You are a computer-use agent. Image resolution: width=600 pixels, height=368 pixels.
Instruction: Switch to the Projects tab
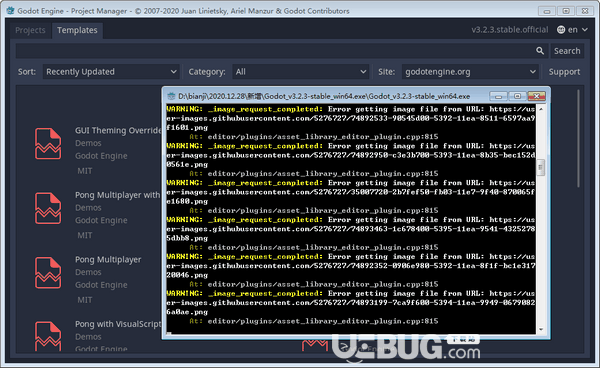pos(30,30)
